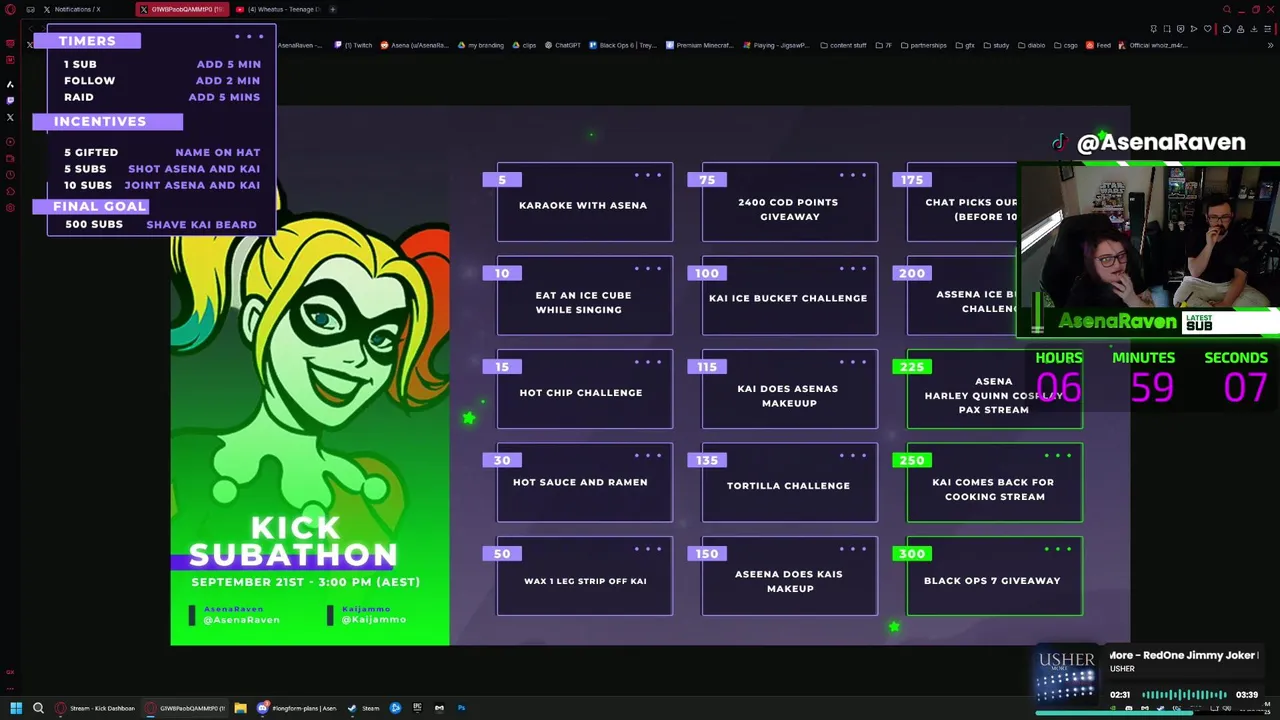Click the EAT AN ICE CUBE WHILE SINGING card

pos(585,298)
